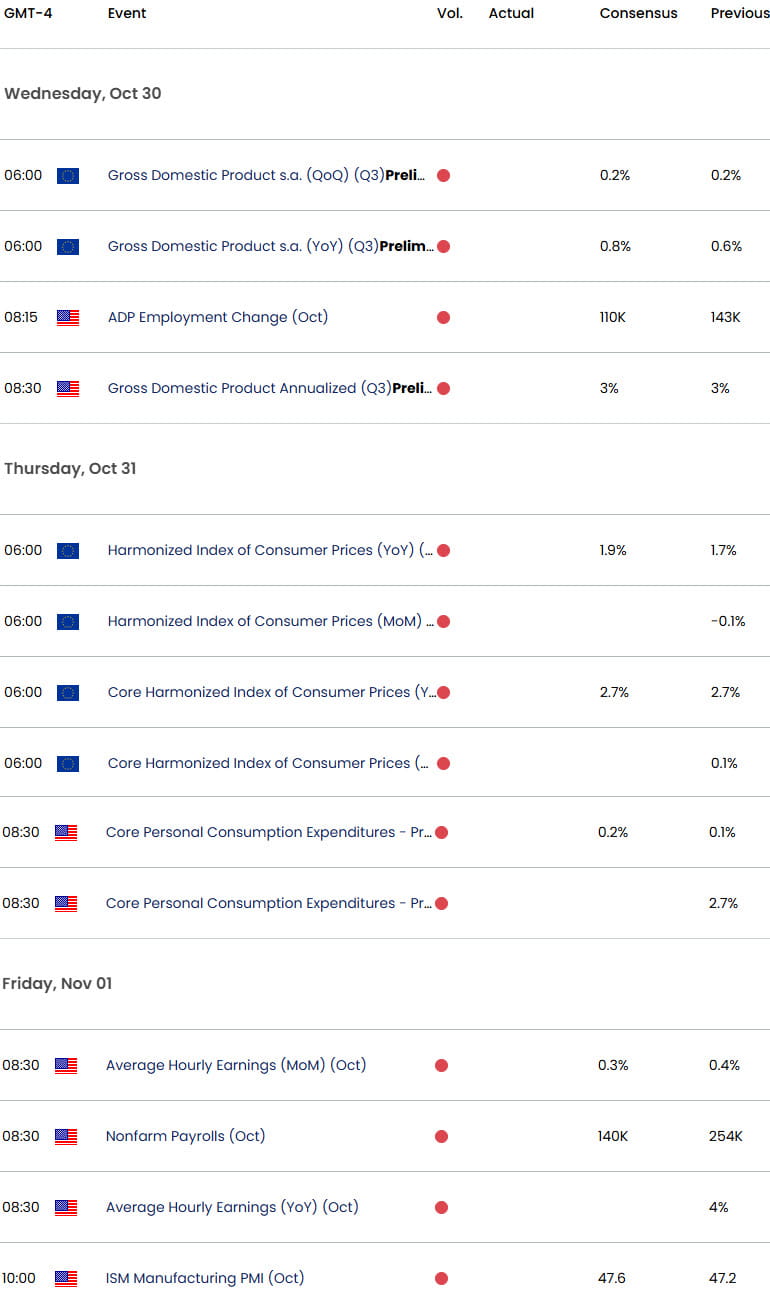Select the volatility dot for ISM Manufacturing PMI
This screenshot has width=770, height=1302.
tap(441, 1278)
